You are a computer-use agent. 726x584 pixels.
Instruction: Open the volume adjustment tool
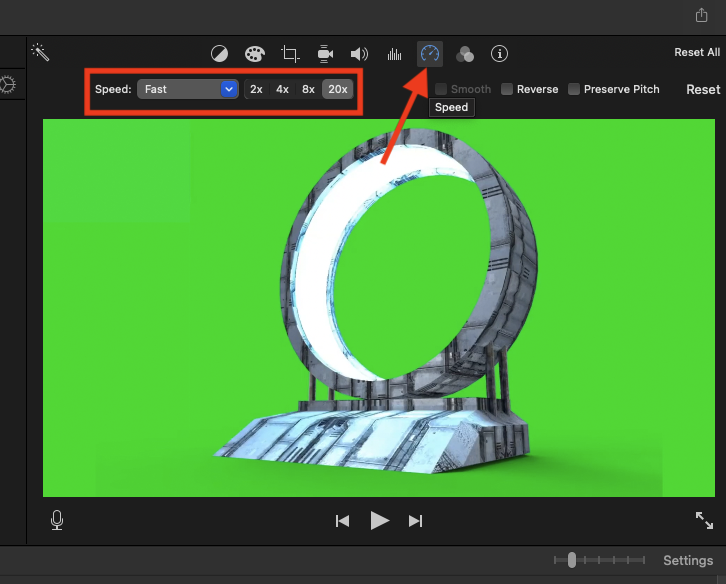tap(359, 54)
